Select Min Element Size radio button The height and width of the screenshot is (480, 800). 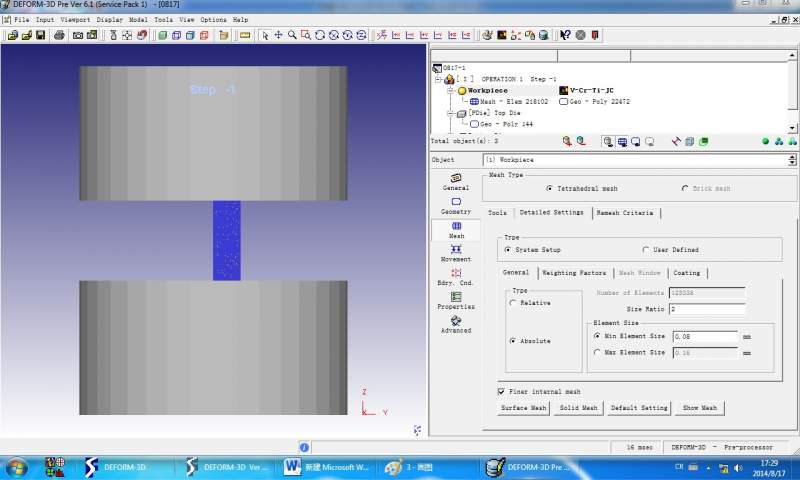(597, 336)
